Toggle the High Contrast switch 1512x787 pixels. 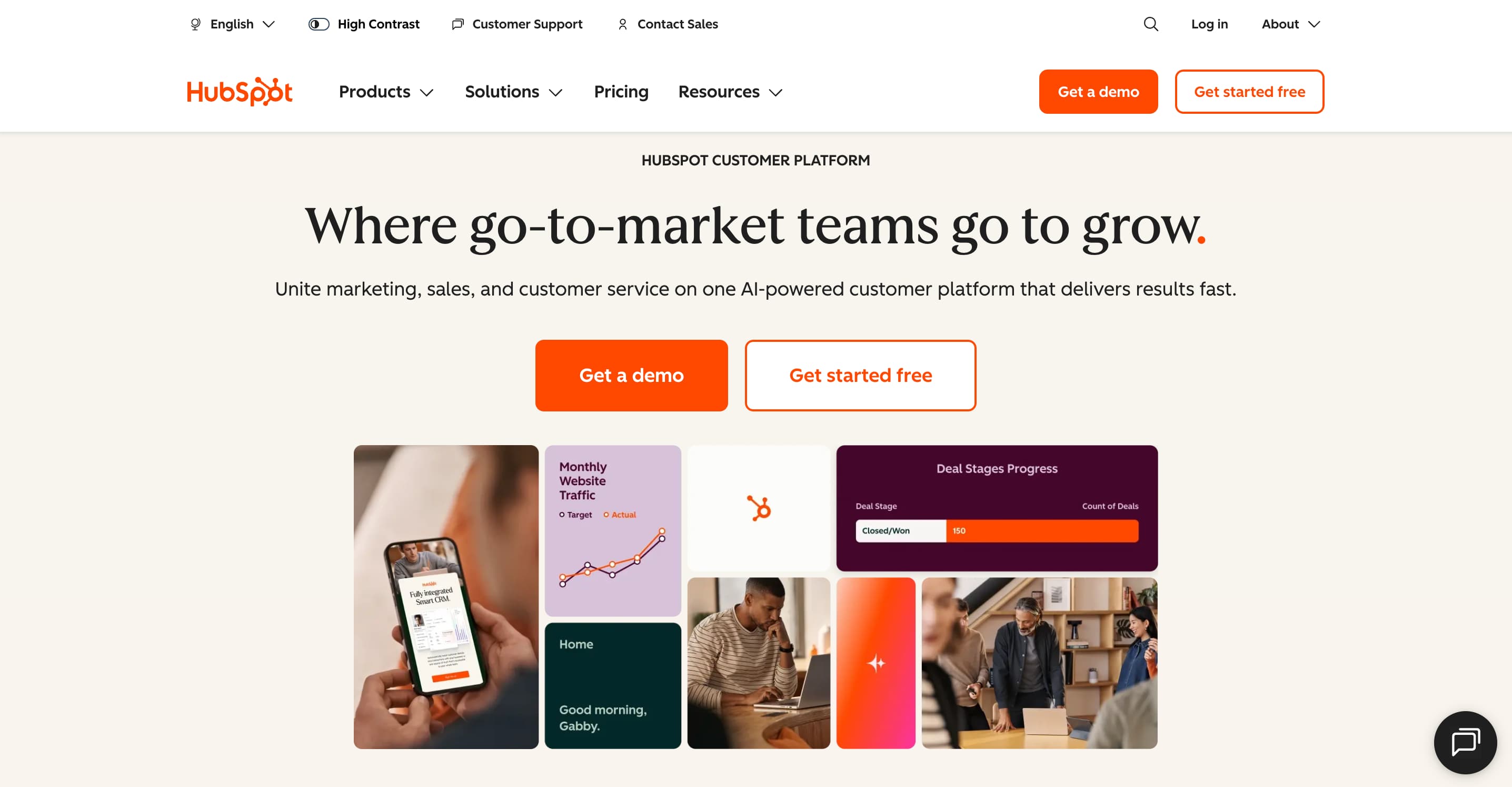coord(319,24)
